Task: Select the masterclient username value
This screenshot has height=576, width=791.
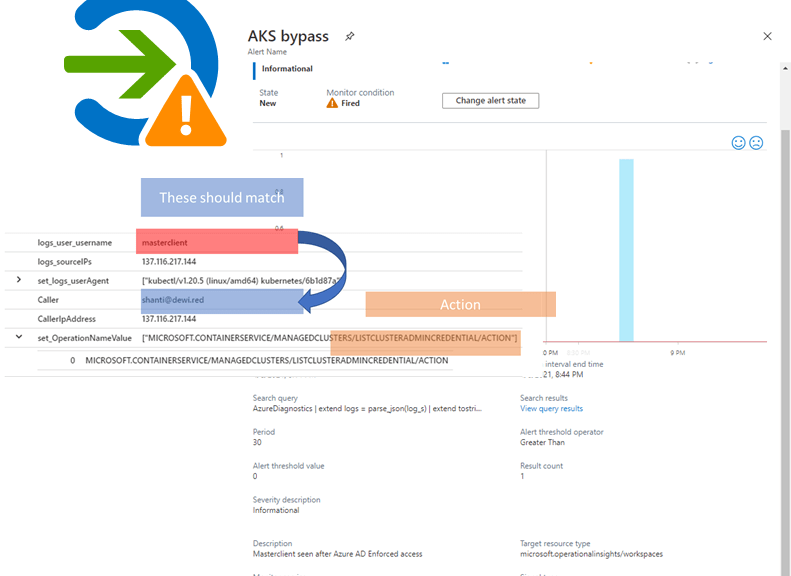Action: coord(165,243)
